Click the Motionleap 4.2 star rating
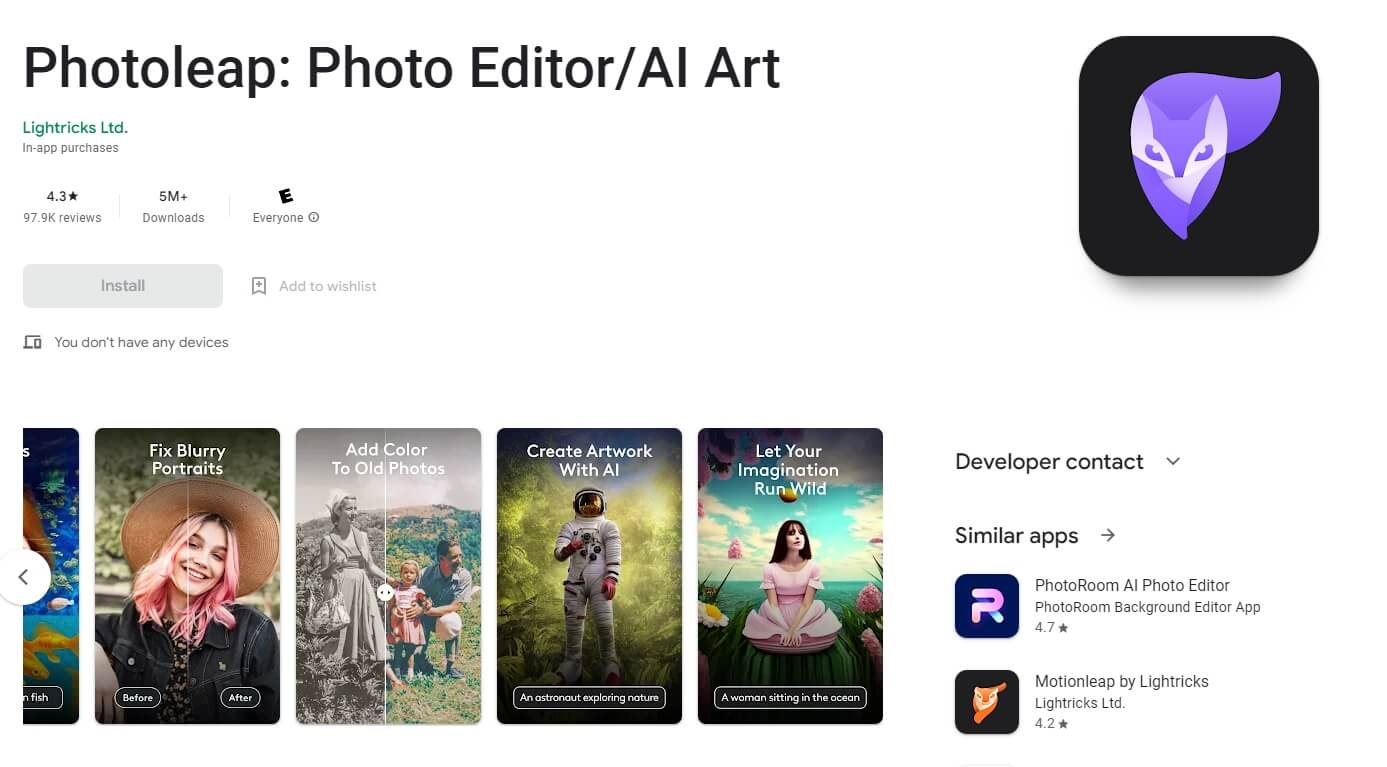The width and height of the screenshot is (1387, 767). [1052, 724]
